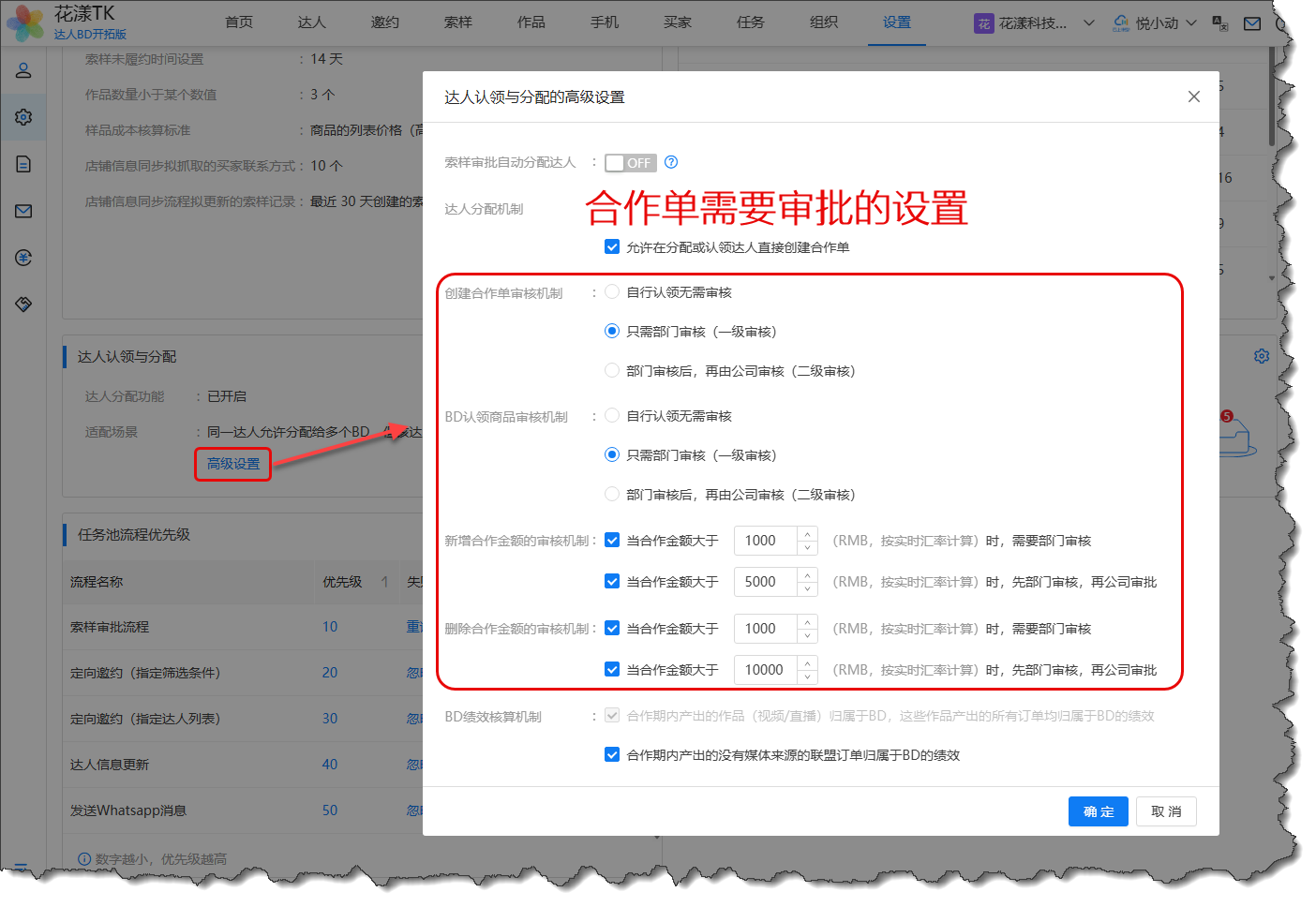
Task: Open the 悦小动 user dropdown
Action: [x=1190, y=23]
